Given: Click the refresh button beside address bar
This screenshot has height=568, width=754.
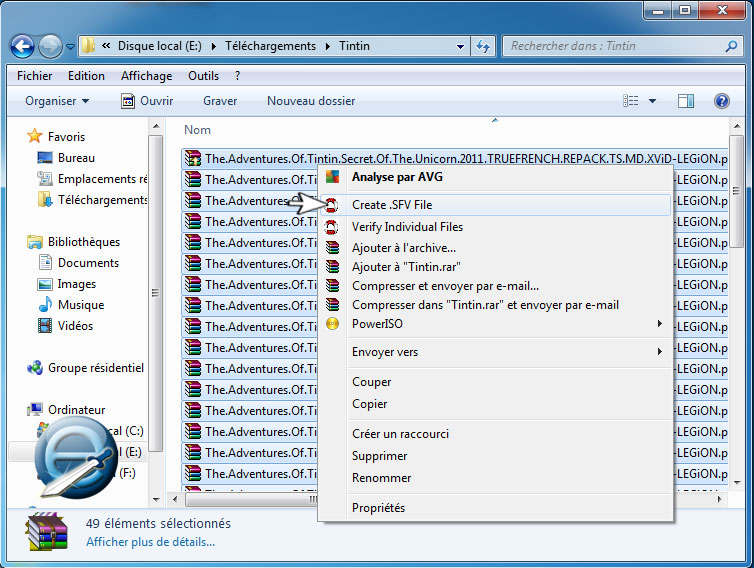Looking at the screenshot, I should click(x=483, y=46).
